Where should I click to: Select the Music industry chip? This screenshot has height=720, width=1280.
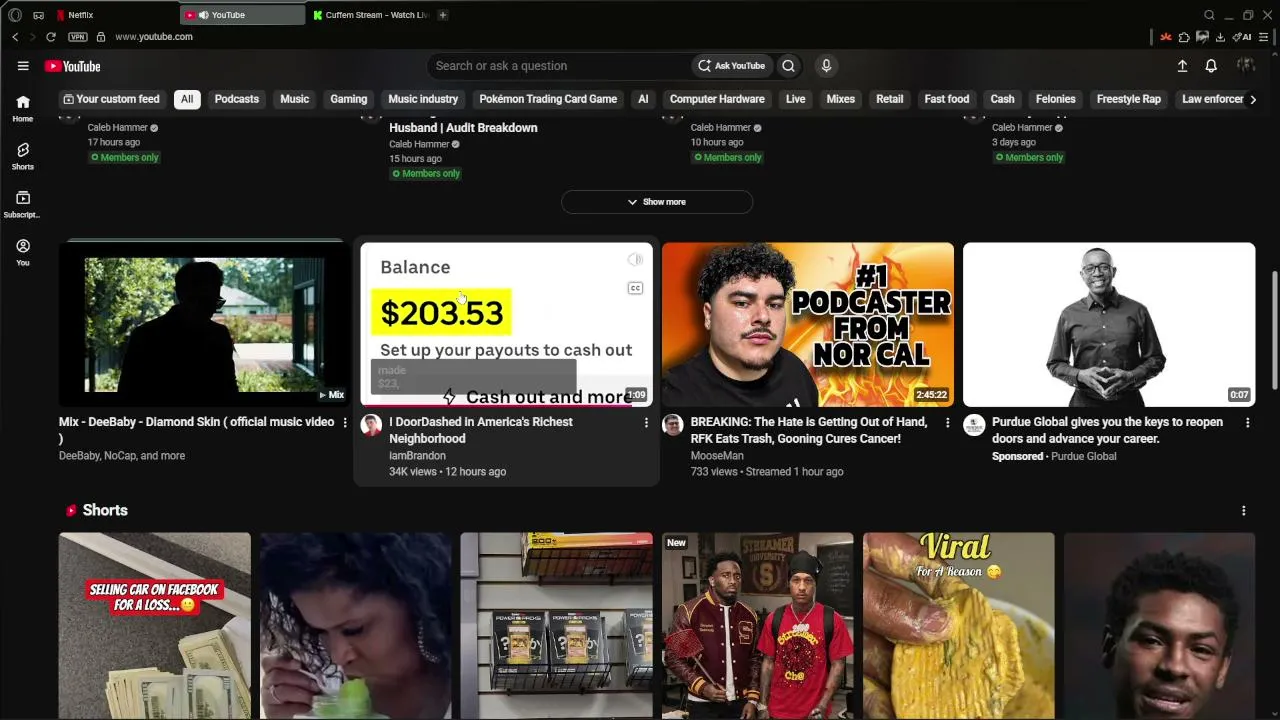pos(423,99)
